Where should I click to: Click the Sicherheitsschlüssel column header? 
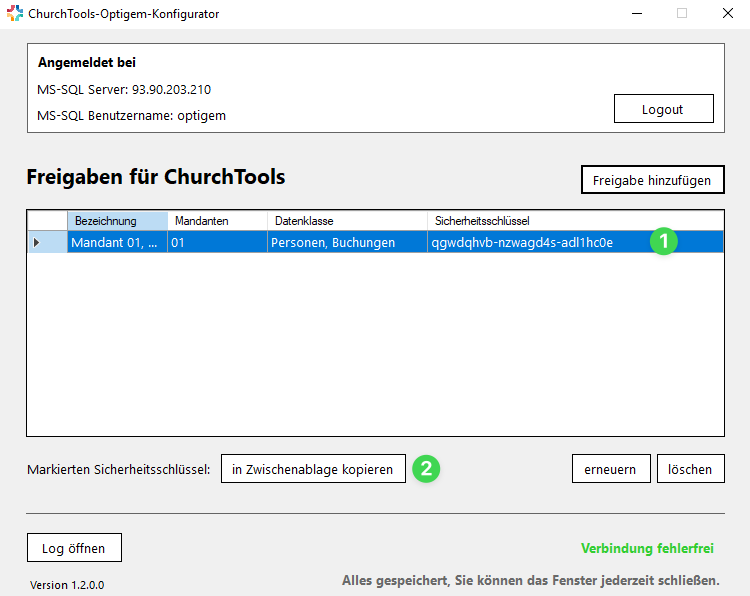pos(575,221)
